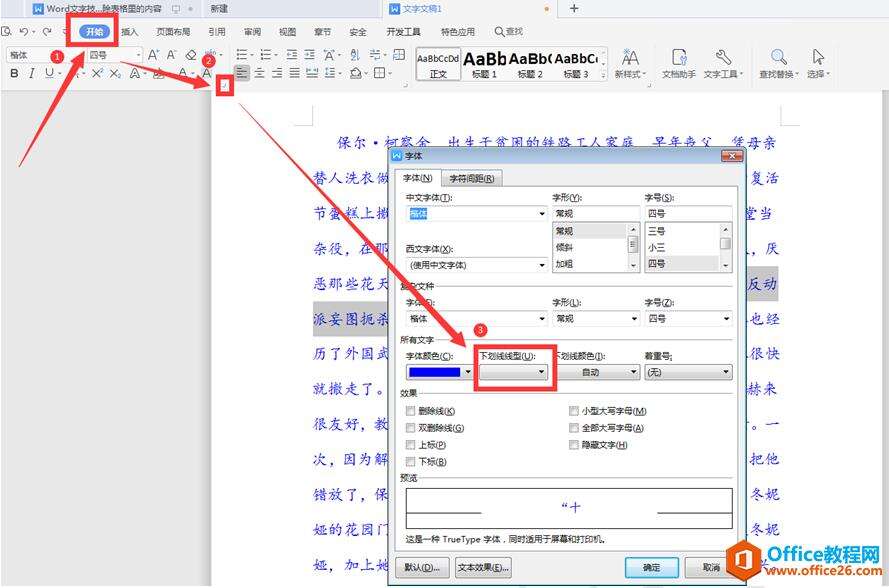Click the 确定 button in font dialog
Viewport: 889px width, 588px height.
click(x=651, y=567)
